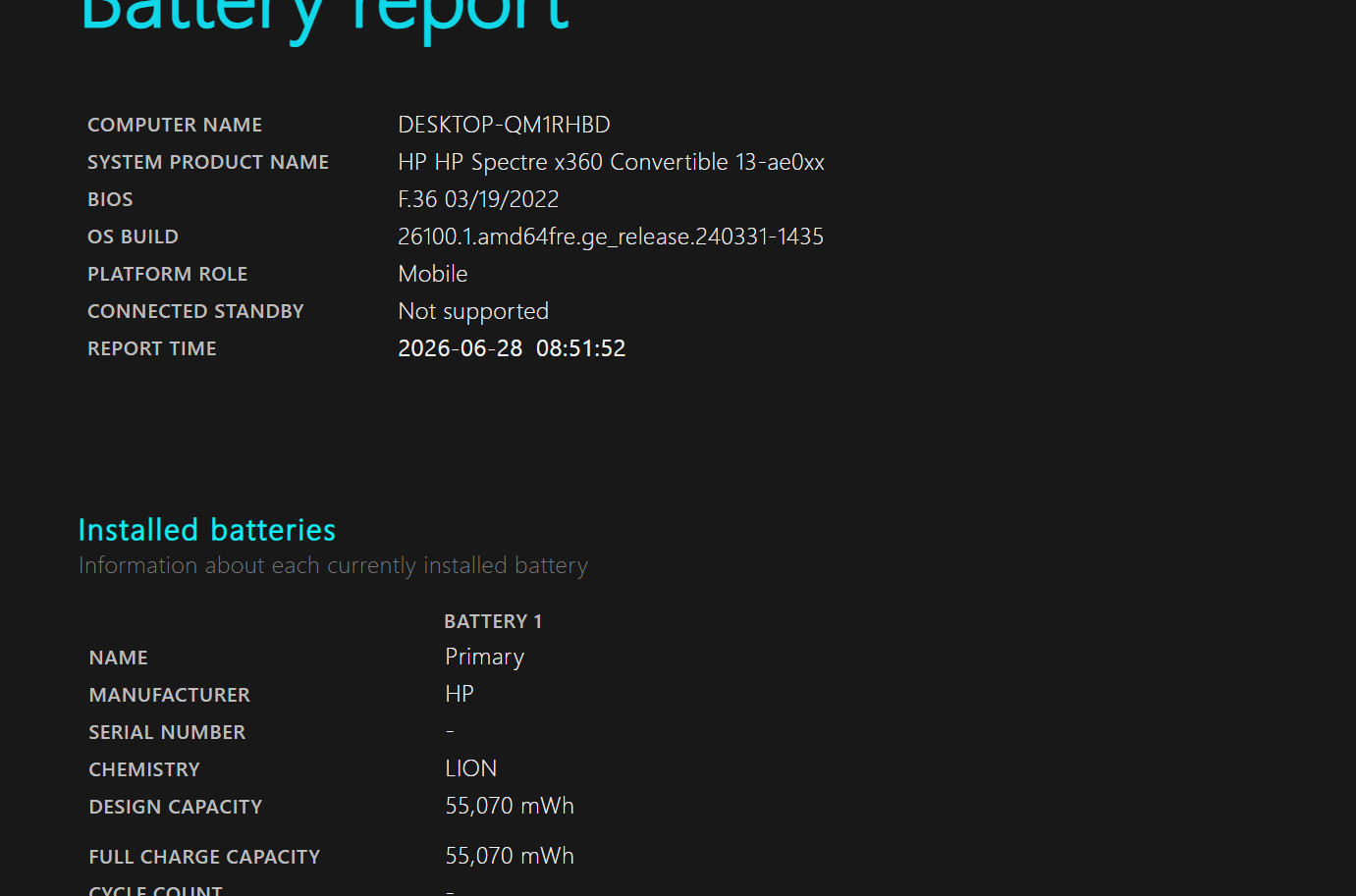The height and width of the screenshot is (896, 1356).
Task: Click the 'Installed batteries' heading
Action: click(x=207, y=530)
